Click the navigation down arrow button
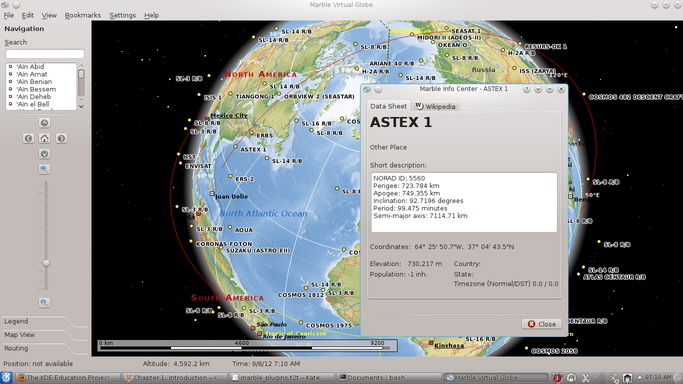 tap(44, 154)
